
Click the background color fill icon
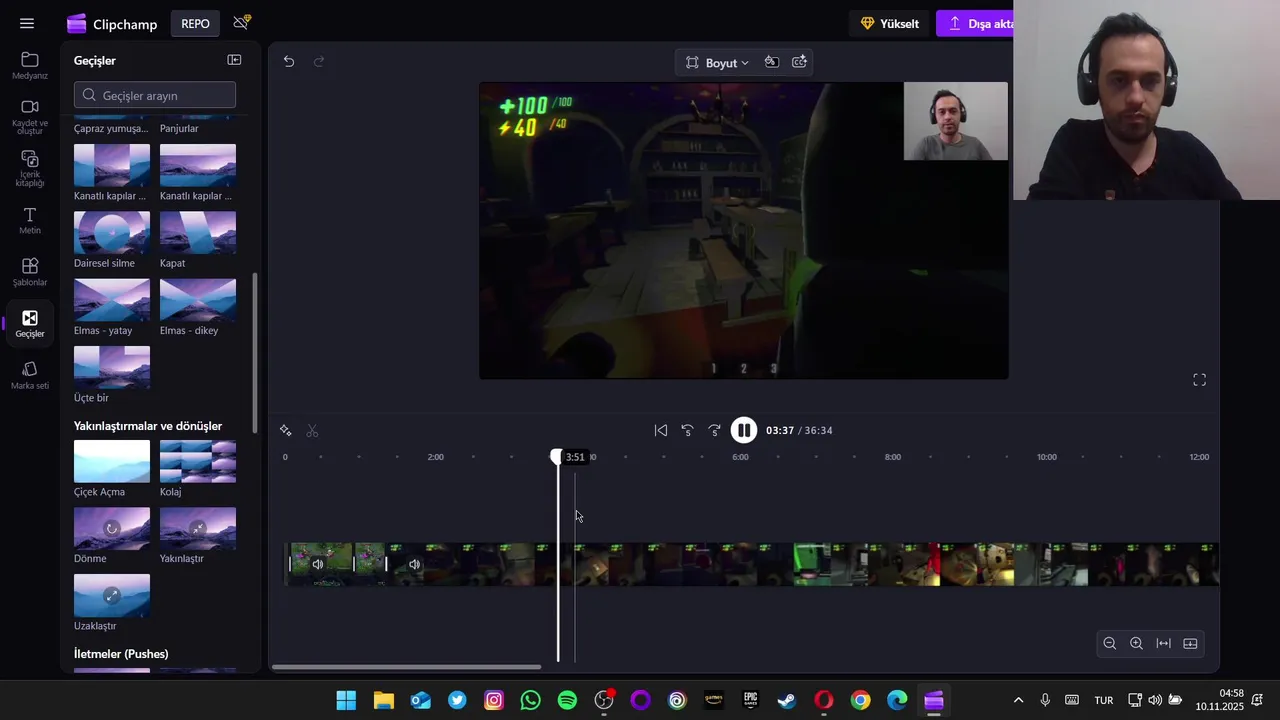(772, 62)
